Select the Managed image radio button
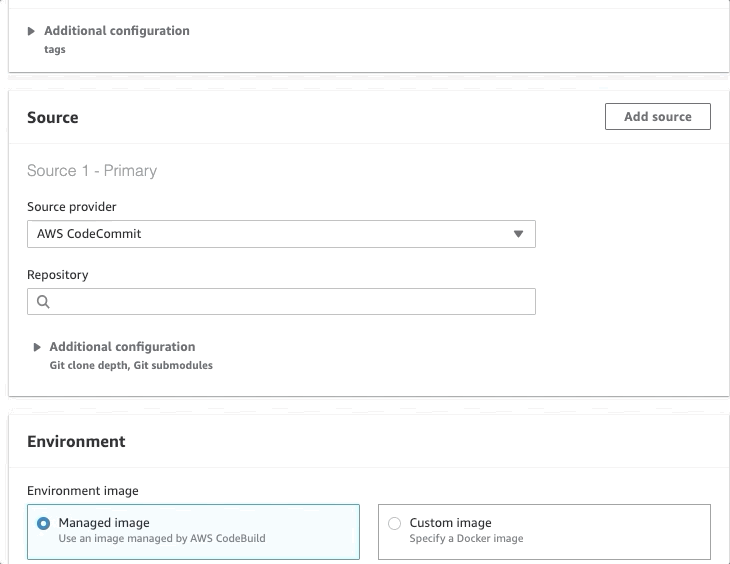Viewport: 730px width, 564px height. pyautogui.click(x=43, y=523)
